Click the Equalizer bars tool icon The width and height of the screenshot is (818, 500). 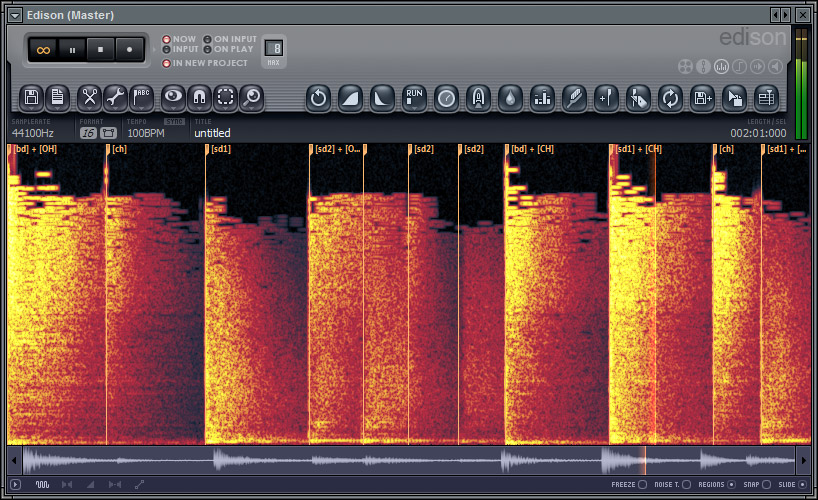[542, 97]
